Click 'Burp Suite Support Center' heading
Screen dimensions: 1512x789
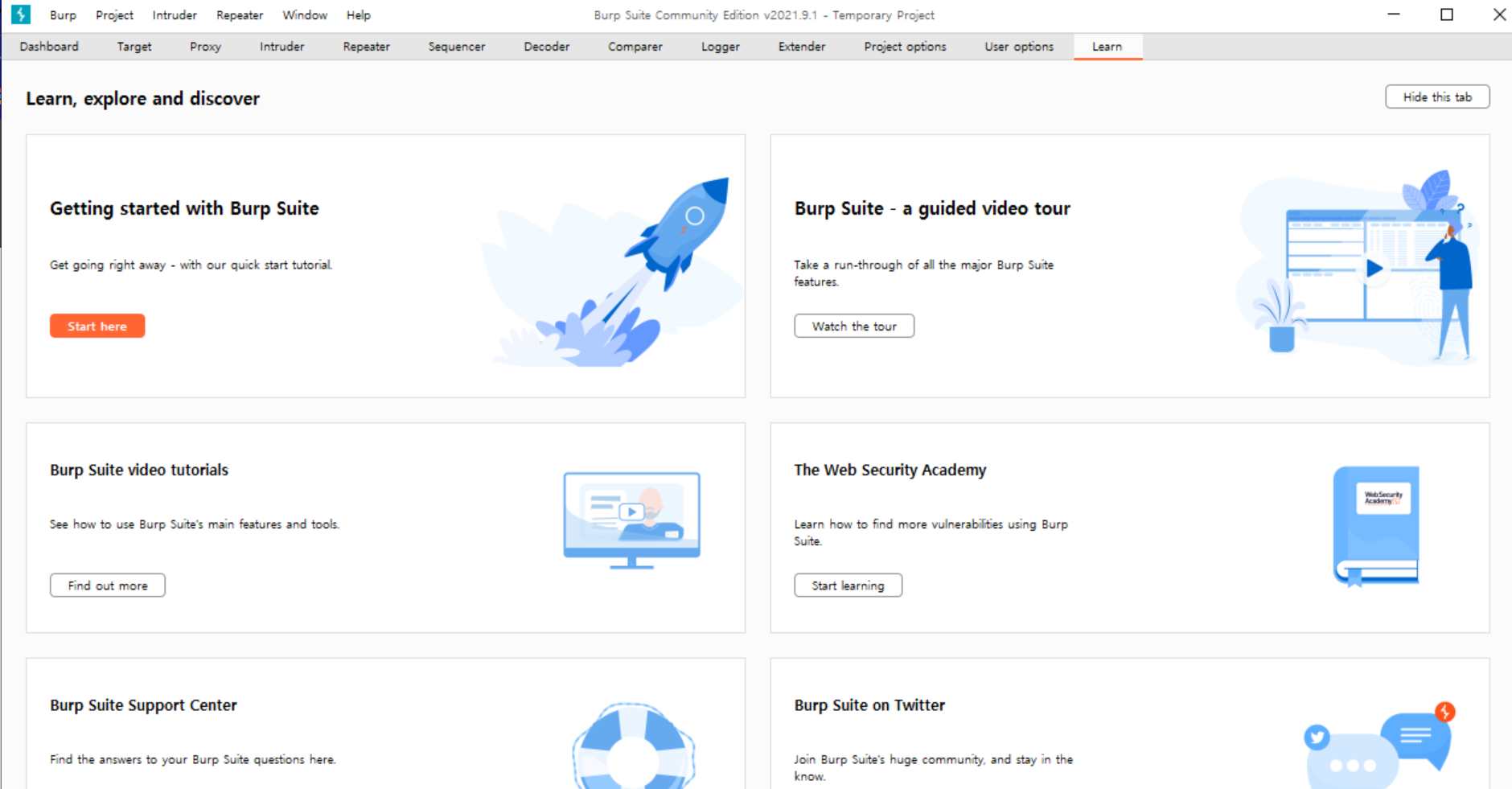[143, 705]
